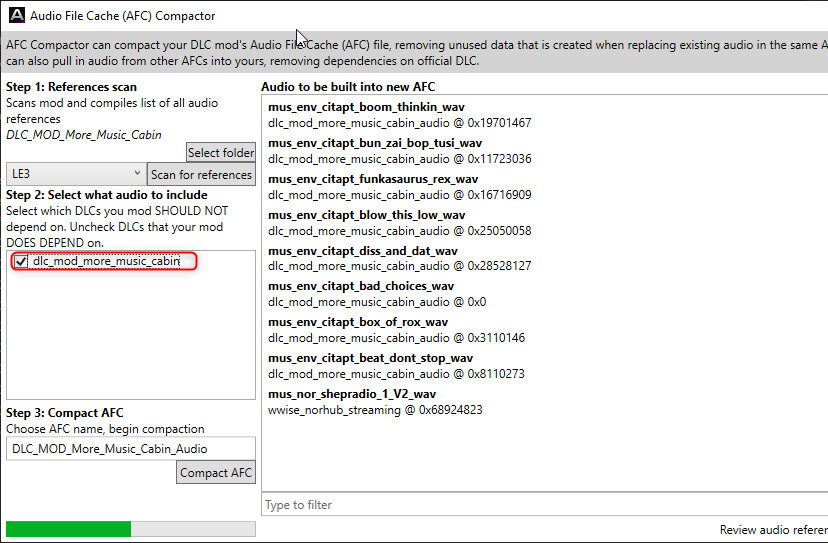The image size is (828, 543).
Task: Select mus_env_citapt_beat_dont_stop_wav entry
Action: [370, 358]
